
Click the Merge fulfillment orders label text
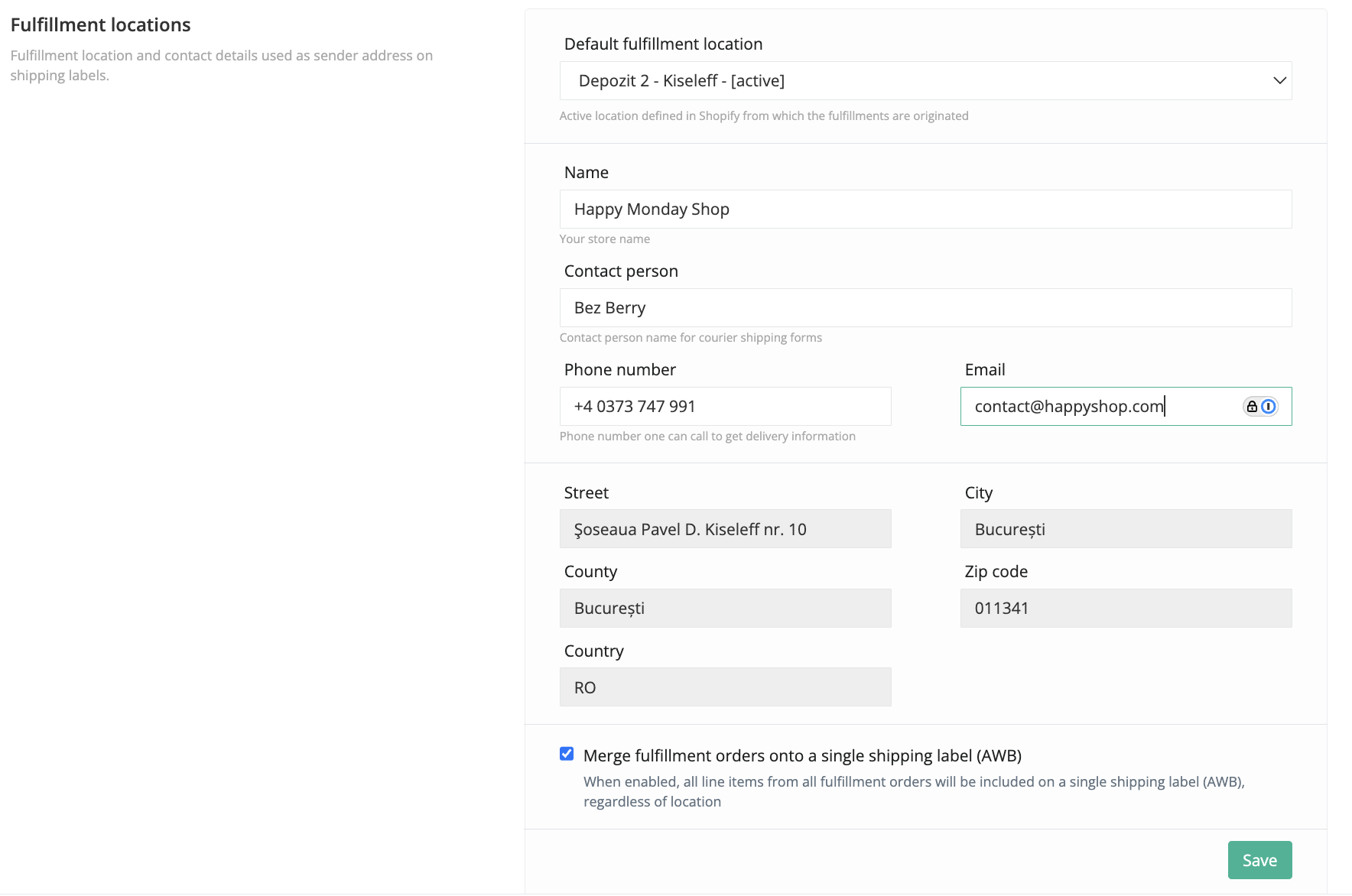pos(802,756)
